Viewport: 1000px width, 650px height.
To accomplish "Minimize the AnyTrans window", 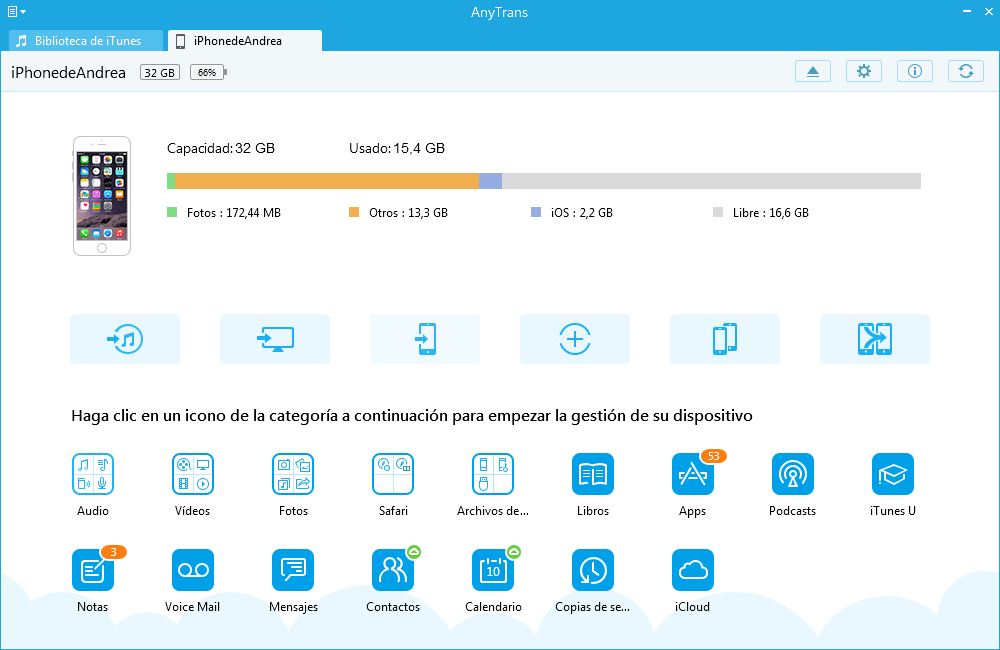I will click(967, 11).
